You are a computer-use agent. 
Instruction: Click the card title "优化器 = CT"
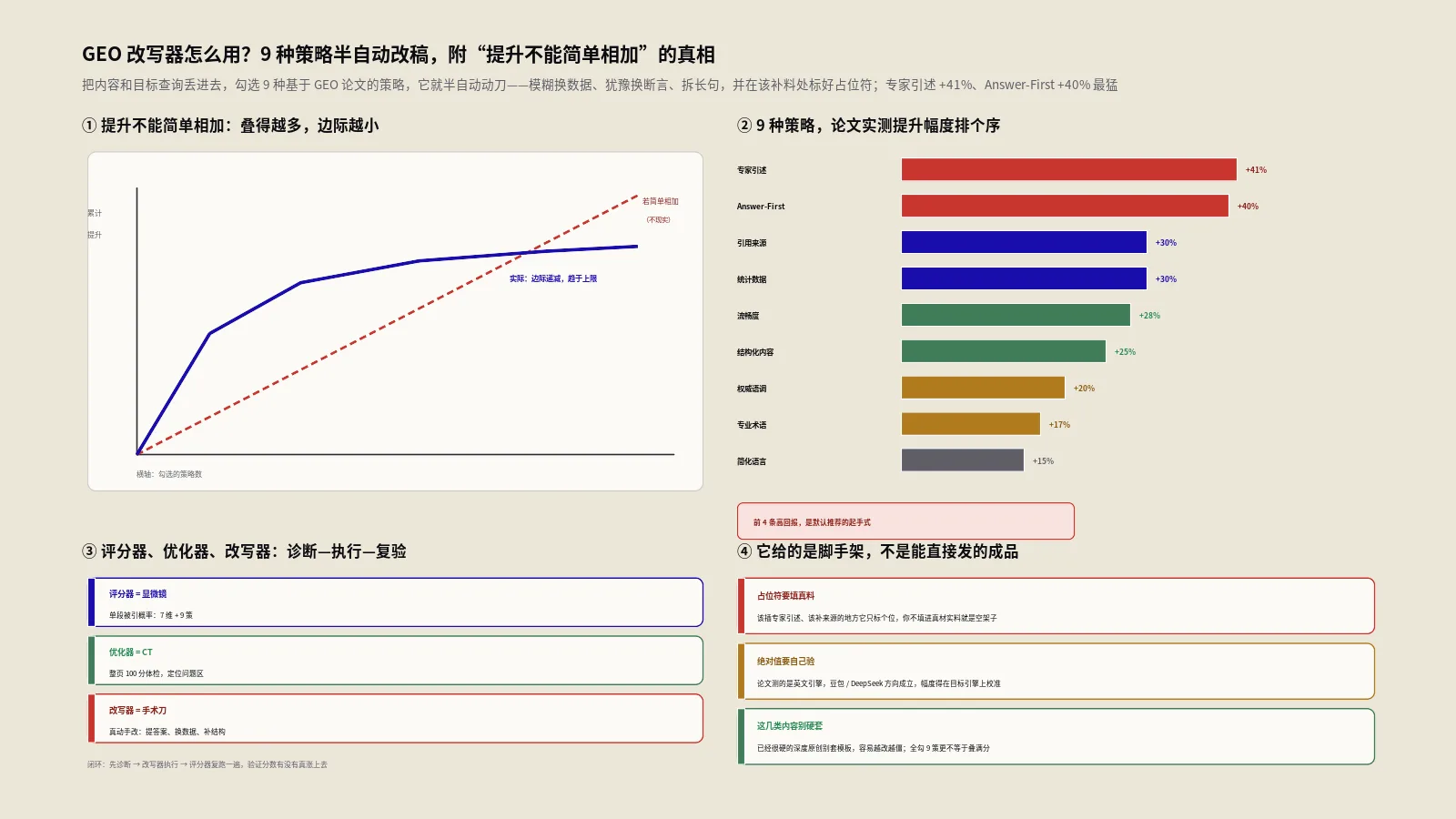pyautogui.click(x=131, y=652)
